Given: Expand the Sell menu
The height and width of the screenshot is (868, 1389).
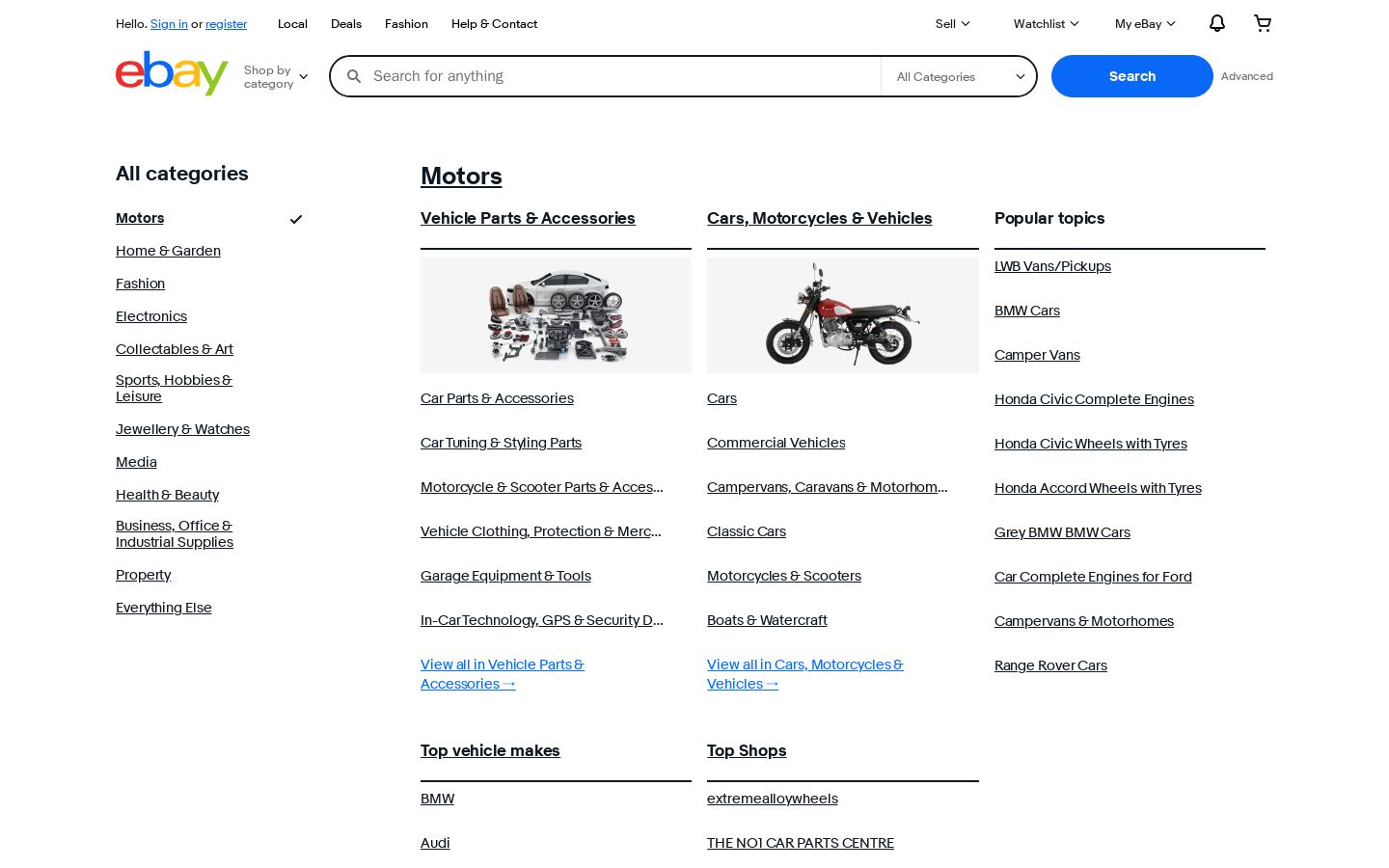Looking at the screenshot, I should coord(952,24).
